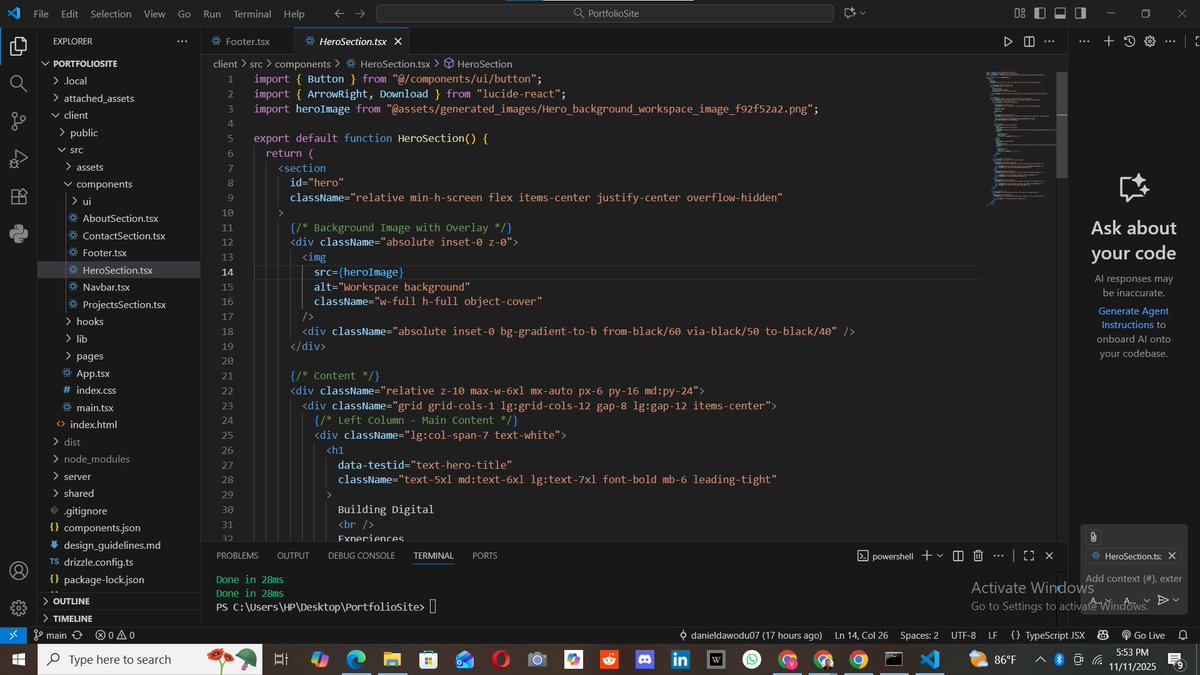Image resolution: width=1200 pixels, height=675 pixels.
Task: Attach context with the paperclip icon
Action: coord(1094,537)
